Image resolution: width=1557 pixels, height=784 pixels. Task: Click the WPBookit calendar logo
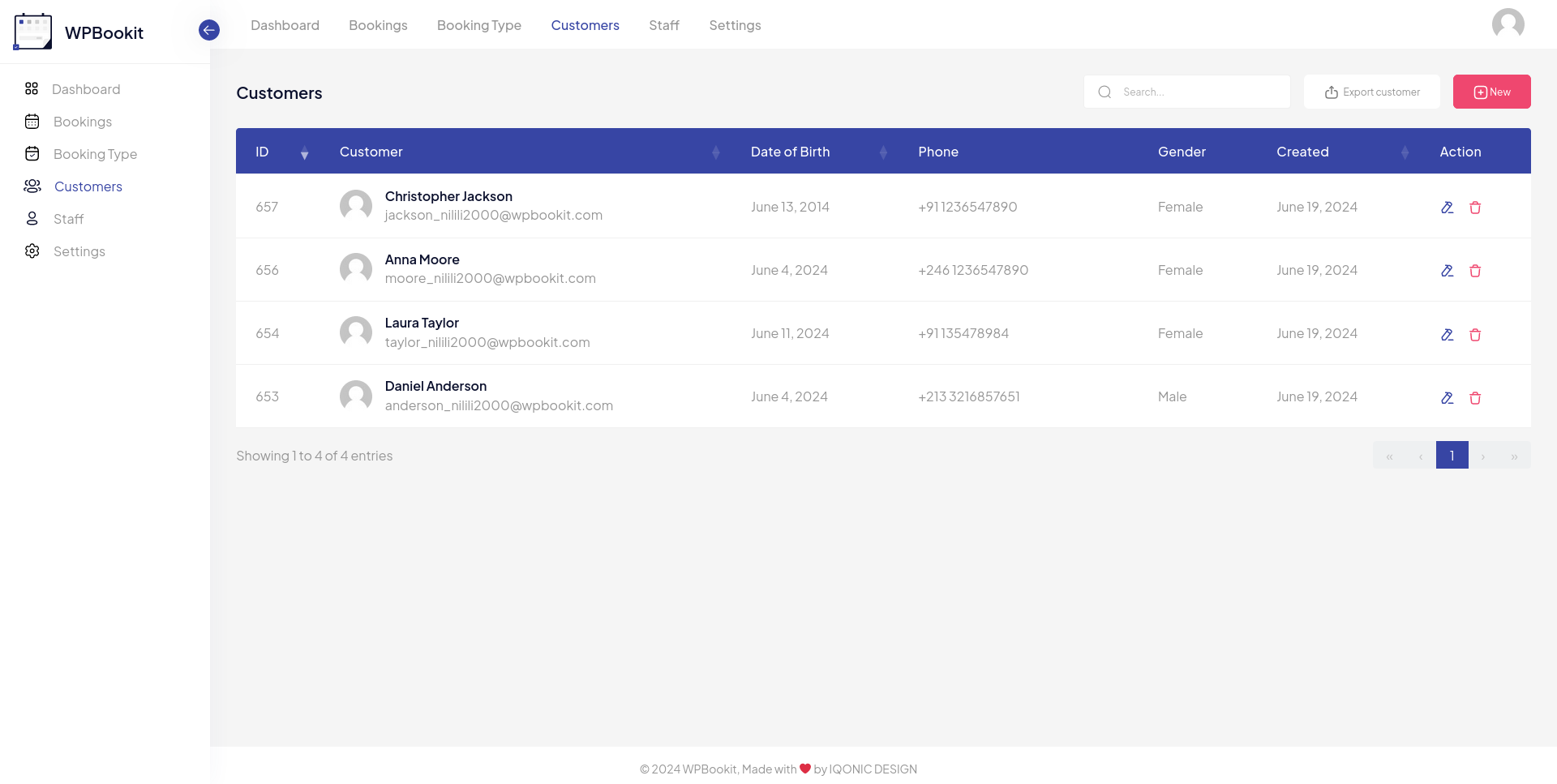tap(32, 32)
